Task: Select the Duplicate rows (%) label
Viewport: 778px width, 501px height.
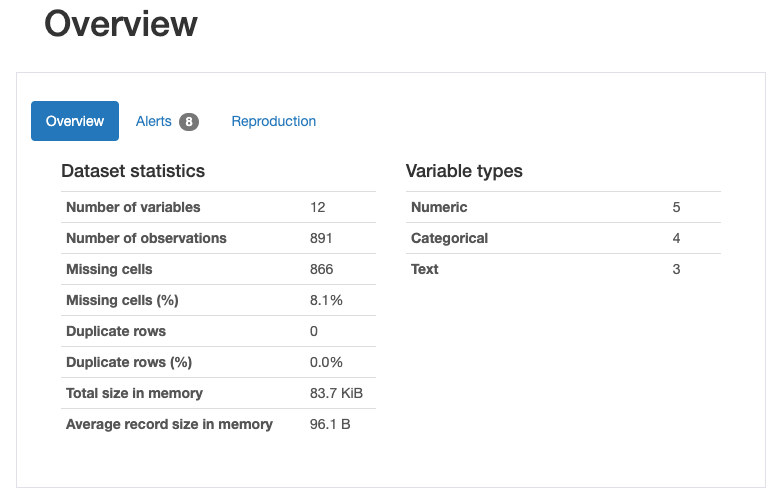Action: tap(129, 362)
